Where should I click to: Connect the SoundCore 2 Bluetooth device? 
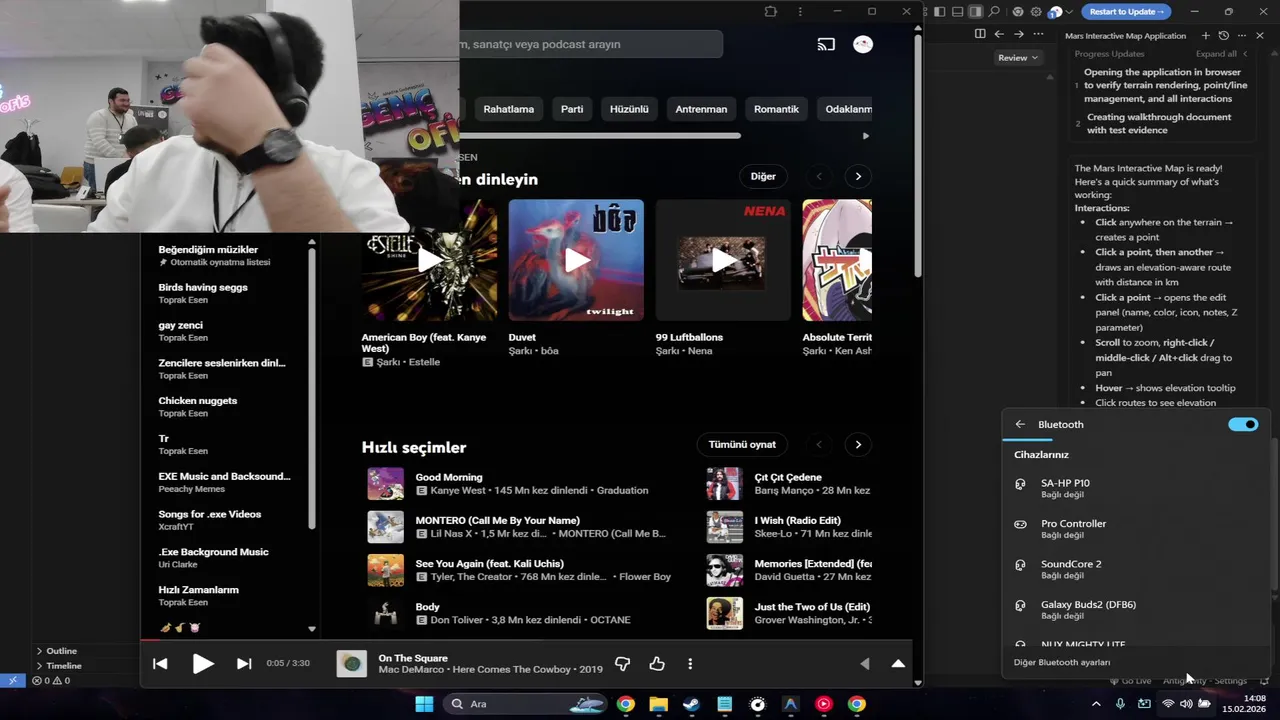point(1138,568)
